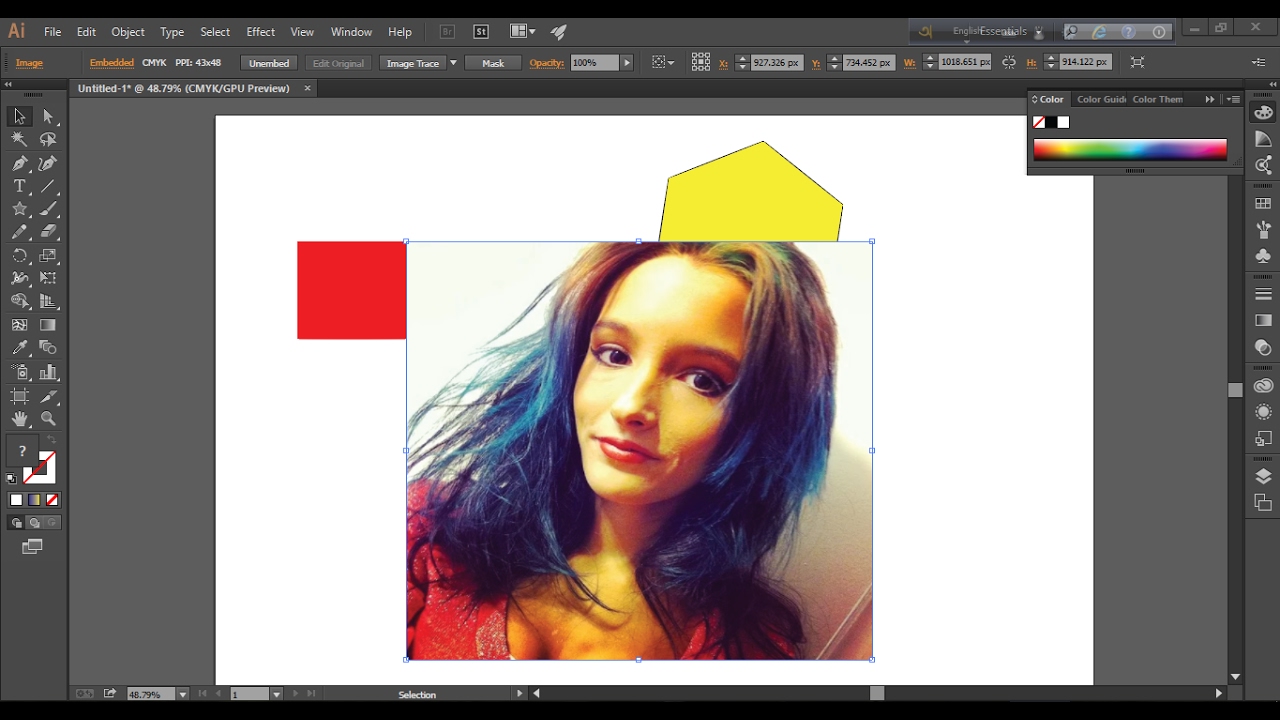Pick a color from the spectrum bar
Screen dimensions: 1280x720
coord(1130,150)
